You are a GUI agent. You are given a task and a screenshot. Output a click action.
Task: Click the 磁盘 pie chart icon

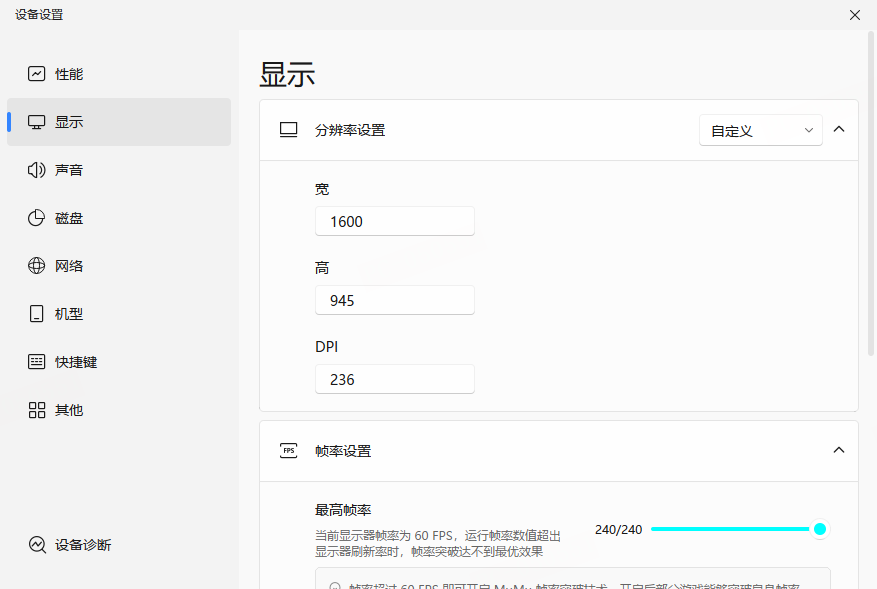pos(37,218)
